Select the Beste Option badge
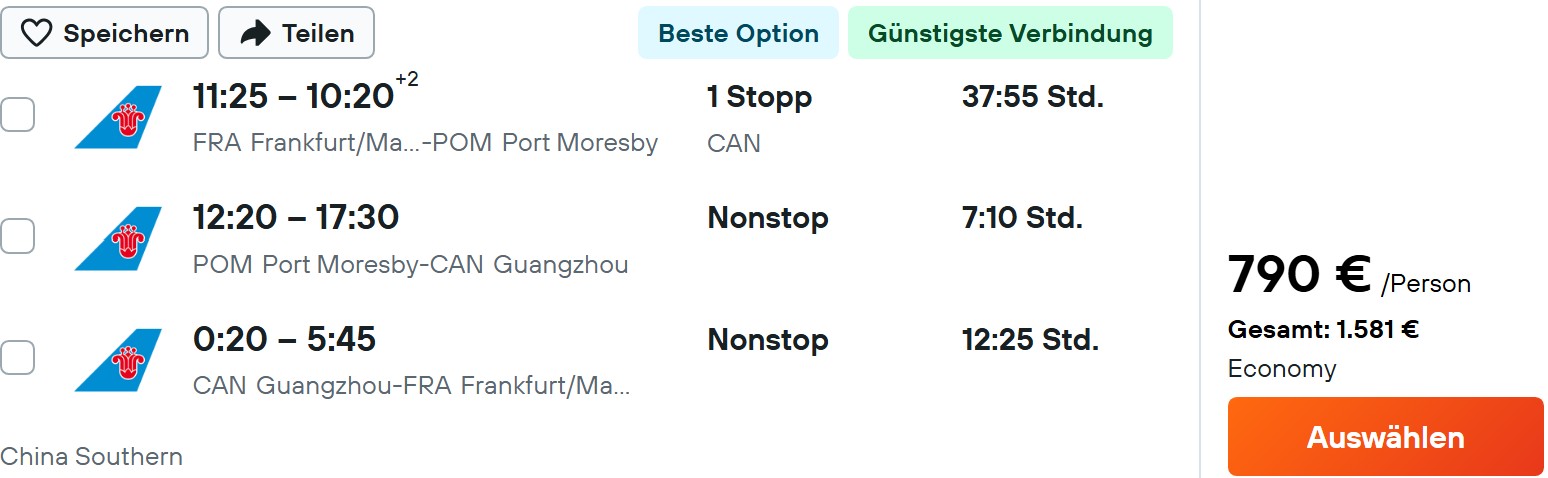 pyautogui.click(x=738, y=33)
